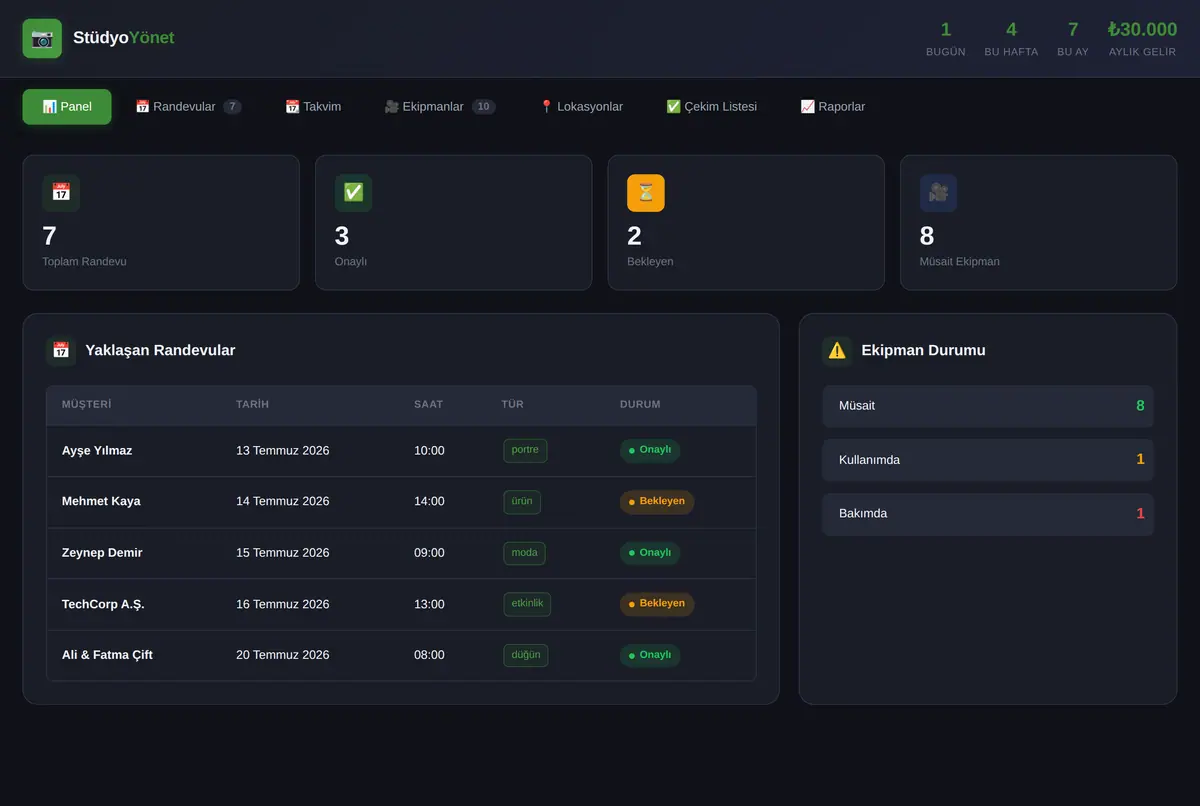Viewport: 1200px width, 806px height.
Task: Click the calendar icon on Toplam Randevu card
Action: pyautogui.click(x=61, y=193)
